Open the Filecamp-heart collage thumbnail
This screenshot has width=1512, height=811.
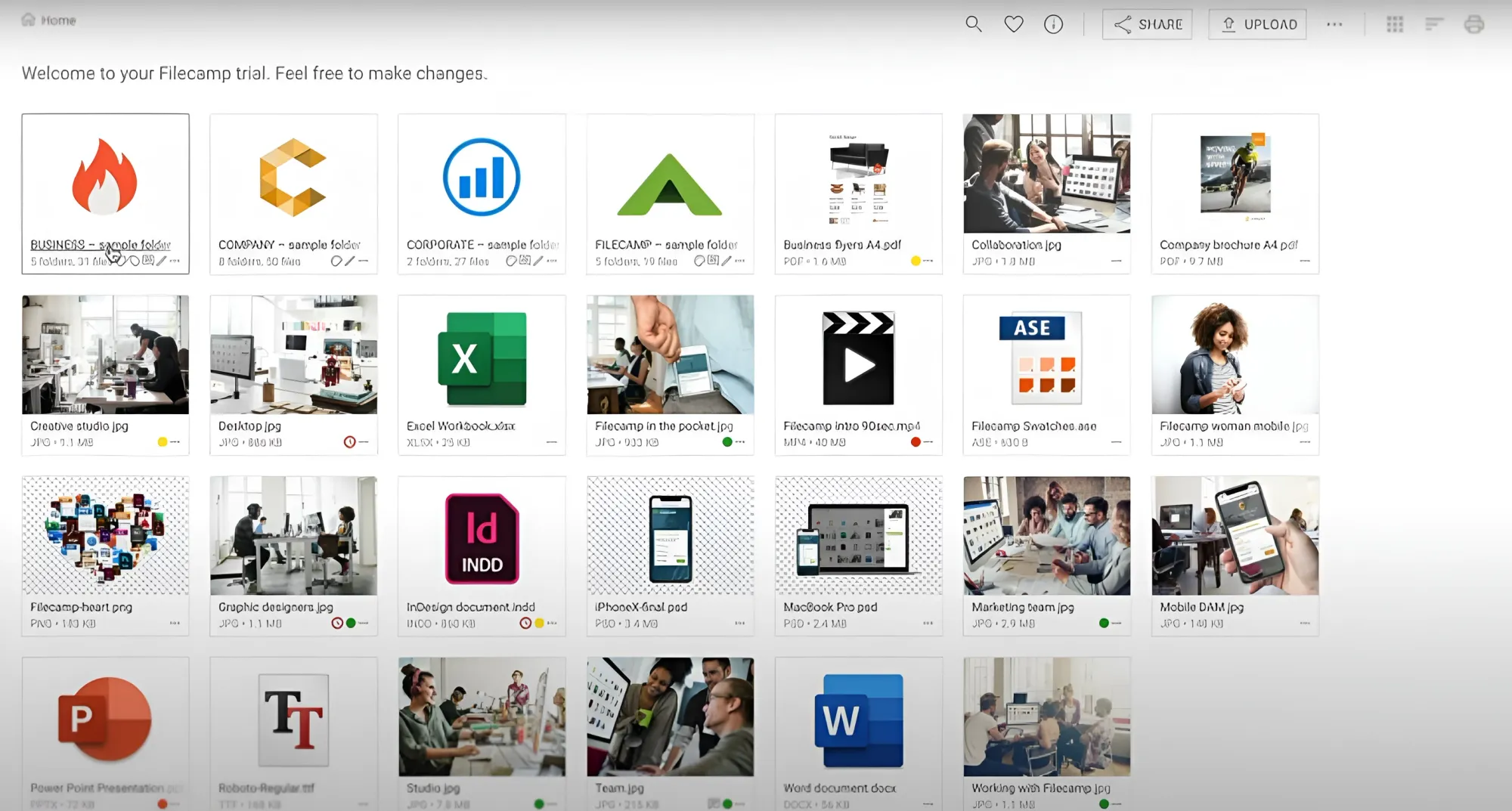[105, 536]
